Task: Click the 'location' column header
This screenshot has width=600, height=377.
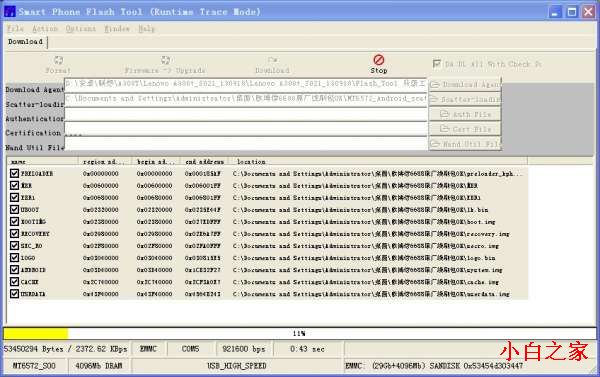Action: pyautogui.click(x=378, y=162)
